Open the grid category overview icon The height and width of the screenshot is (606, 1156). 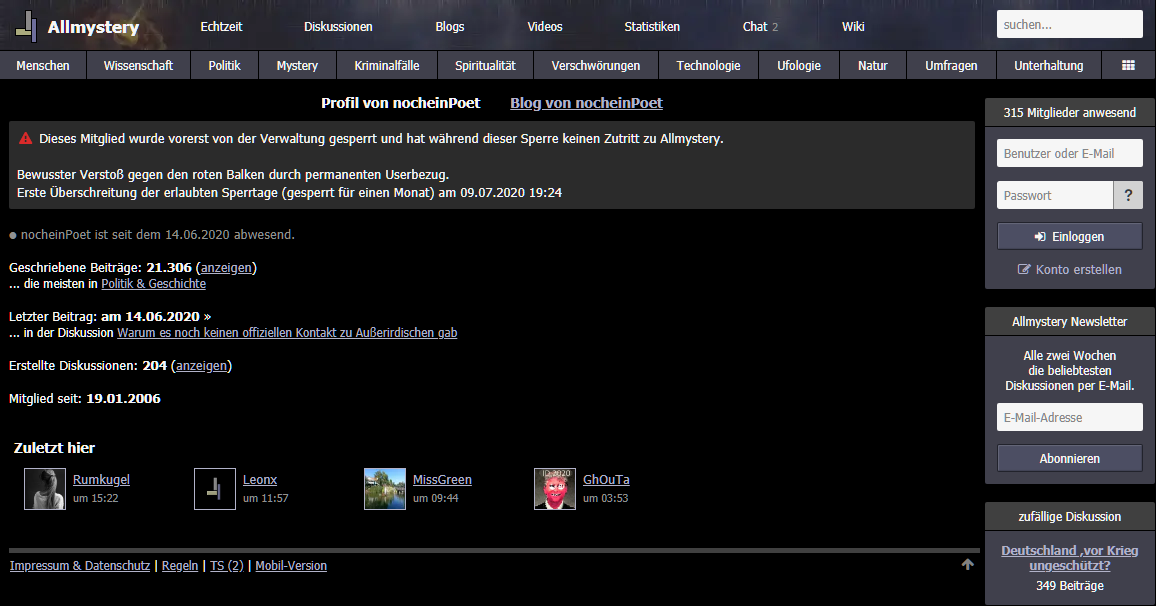point(1128,66)
